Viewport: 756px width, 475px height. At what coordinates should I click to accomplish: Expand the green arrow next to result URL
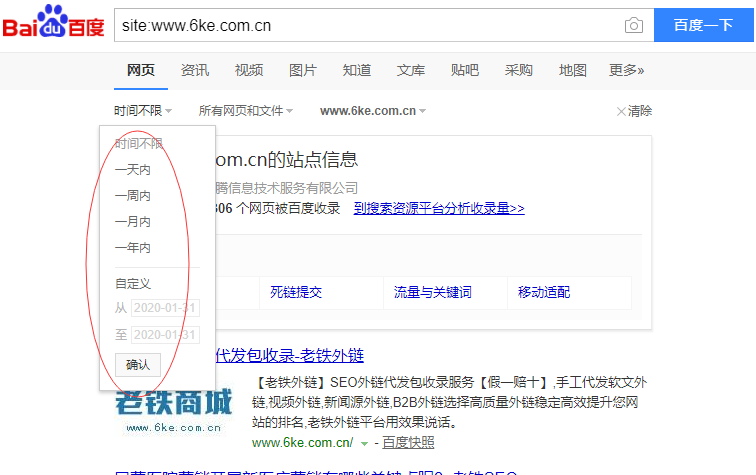364,444
